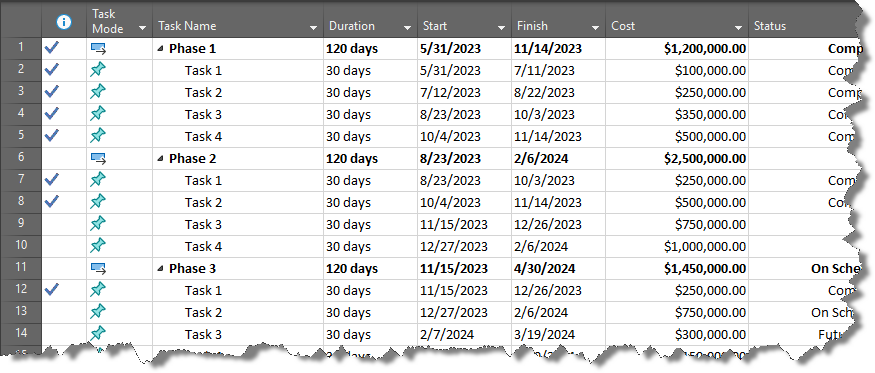Viewport: 875px width, 373px height.
Task: Collapse the Phase 2 summary task
Action: point(161,159)
